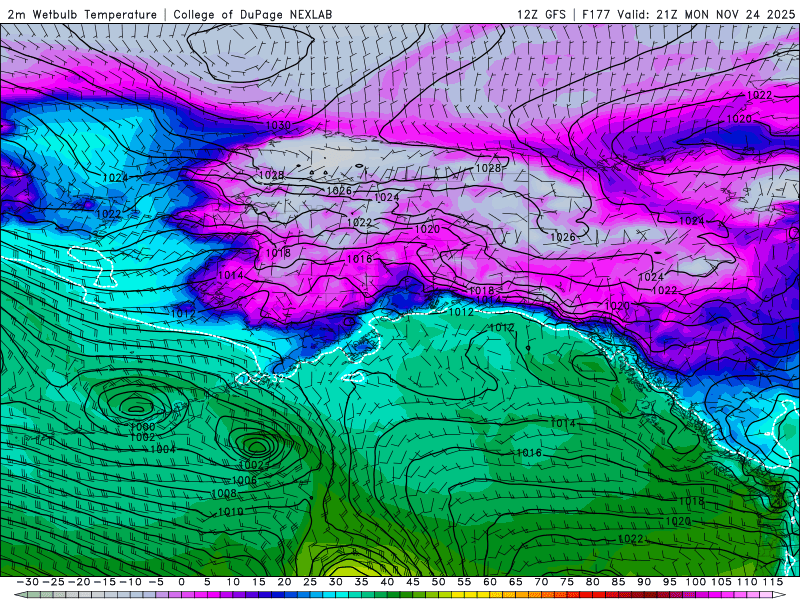The height and width of the screenshot is (600, 800).
Task: Click the 65 value on the temperature scale
Action: pyautogui.click(x=515, y=582)
